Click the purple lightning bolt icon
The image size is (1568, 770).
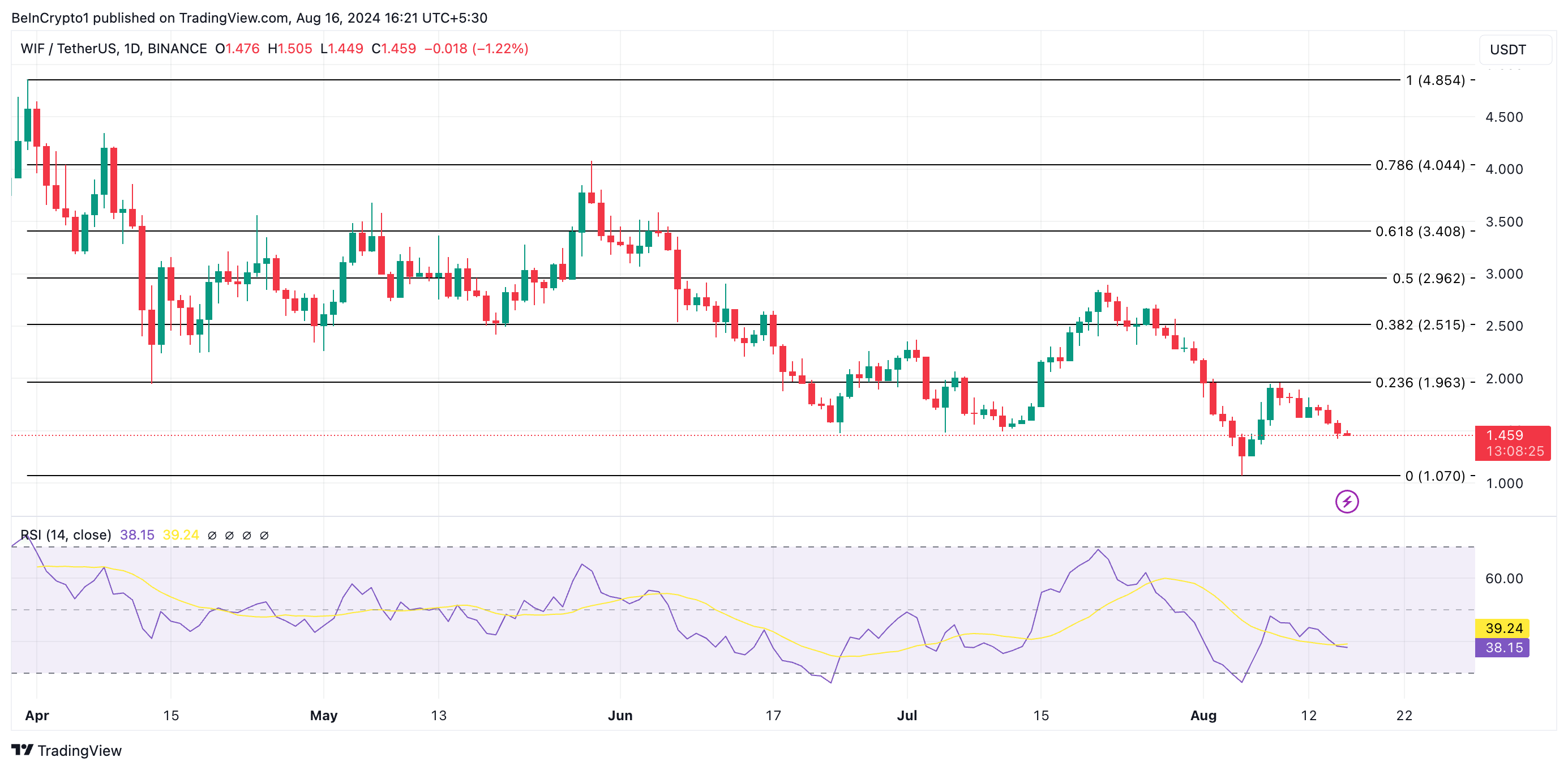(1347, 502)
